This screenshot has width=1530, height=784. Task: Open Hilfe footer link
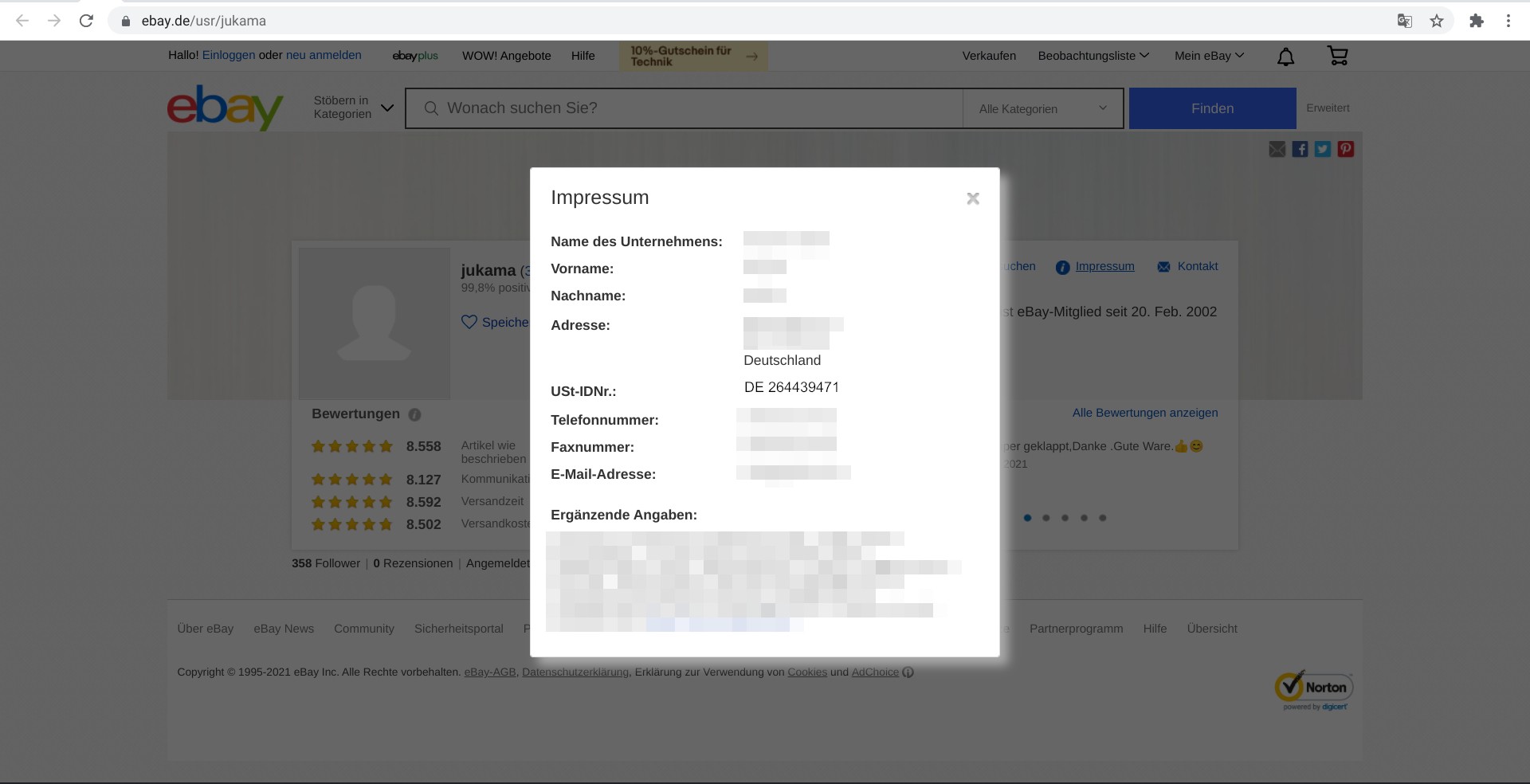1155,629
